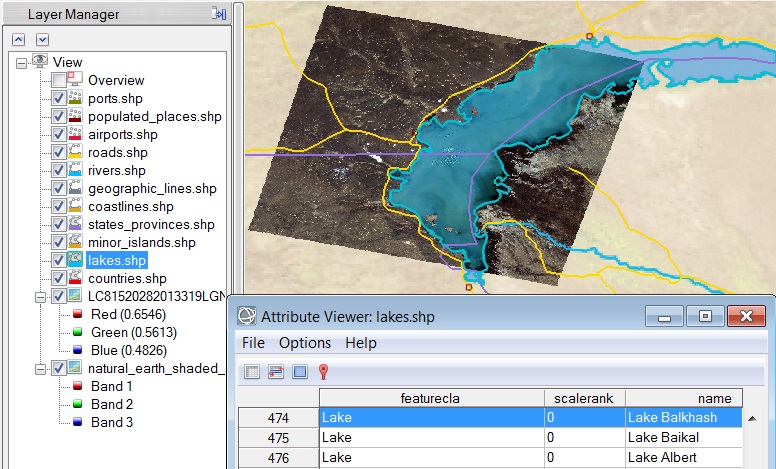Uncheck the ports.shp layer checkbox
The height and width of the screenshot is (469, 776).
(59, 98)
